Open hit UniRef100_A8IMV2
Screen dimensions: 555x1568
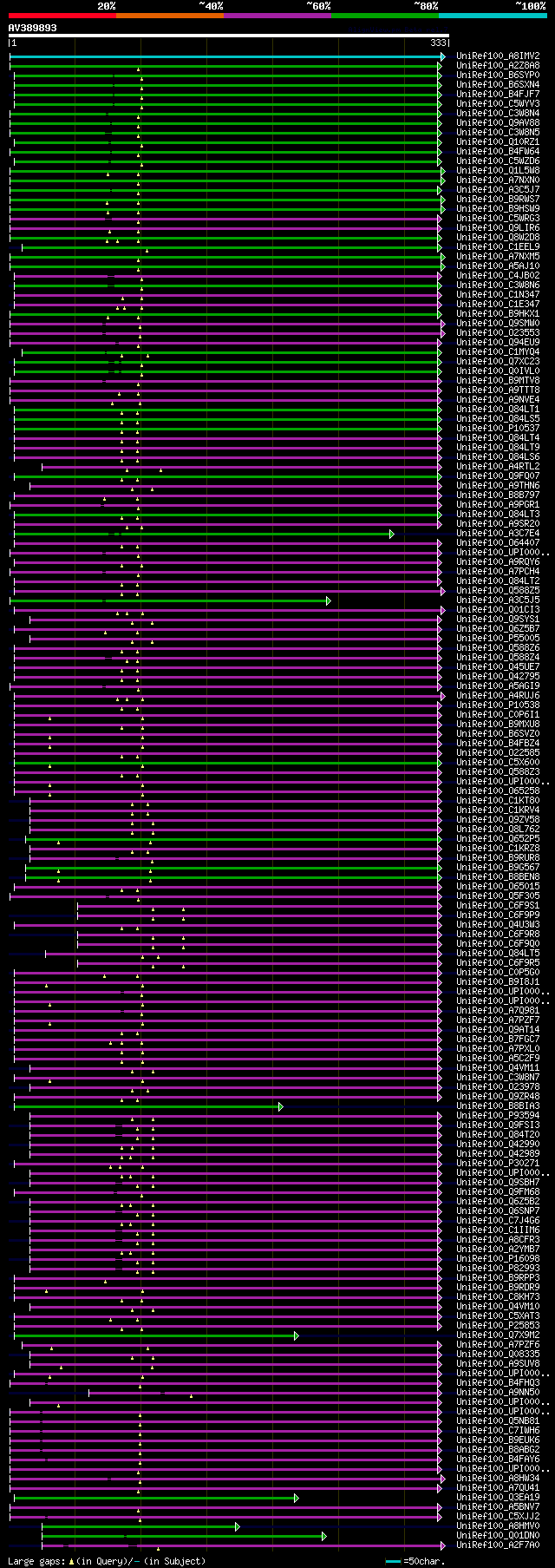coord(498,56)
